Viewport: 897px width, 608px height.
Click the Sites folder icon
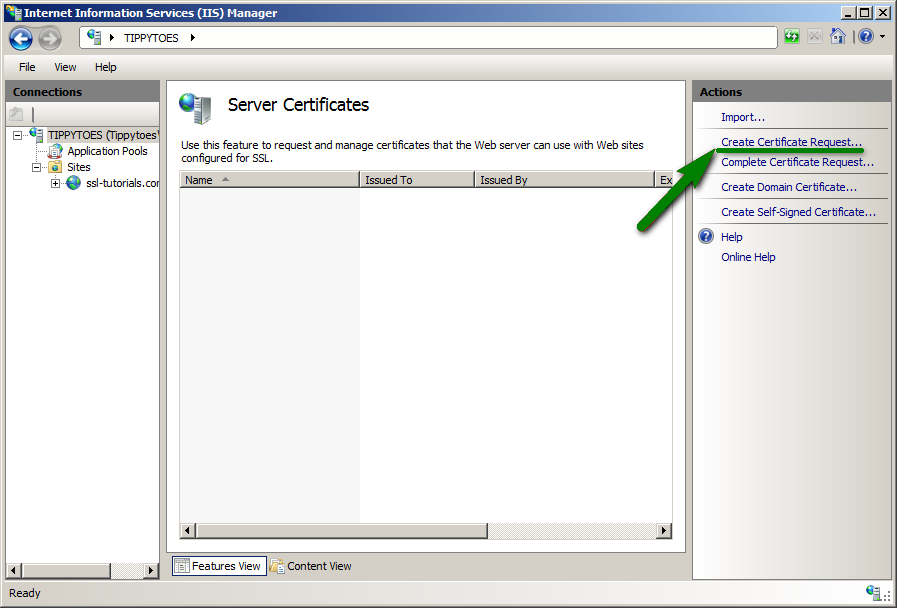pos(55,167)
